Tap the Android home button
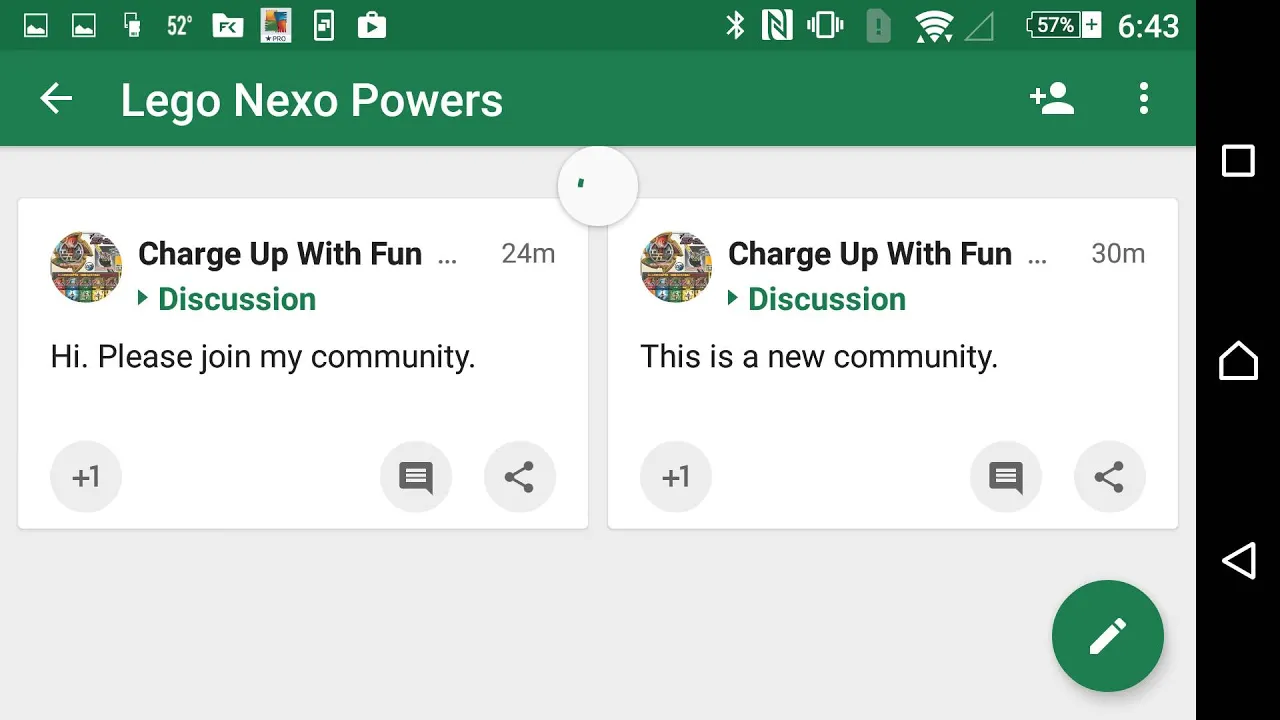Viewport: 1280px width, 720px height. (1238, 360)
